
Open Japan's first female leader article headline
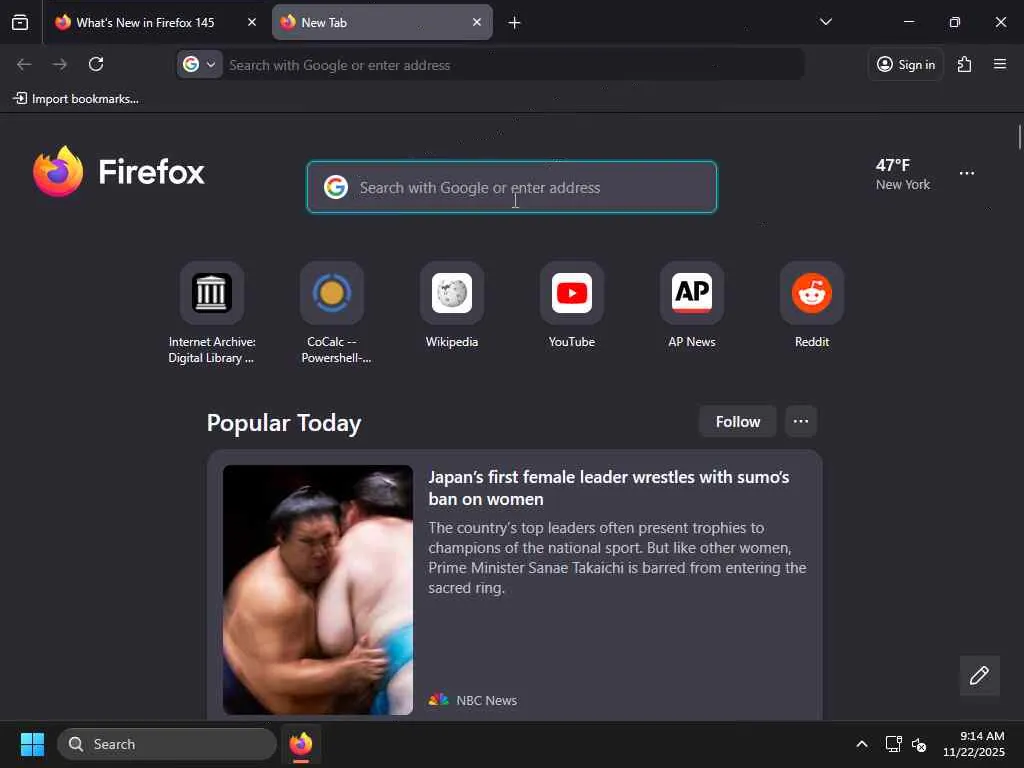609,488
